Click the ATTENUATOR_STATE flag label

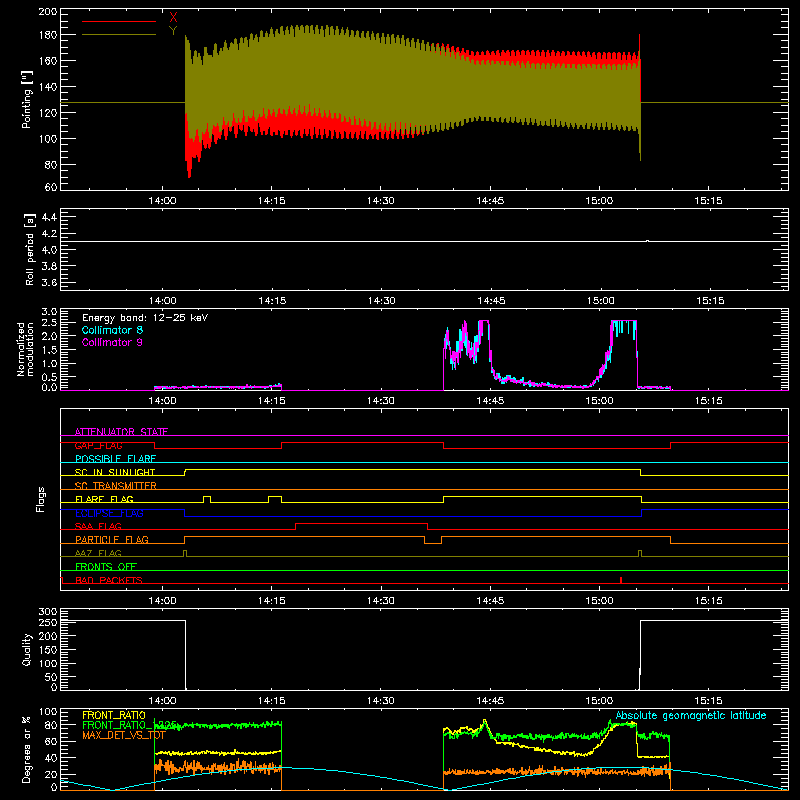point(121,432)
